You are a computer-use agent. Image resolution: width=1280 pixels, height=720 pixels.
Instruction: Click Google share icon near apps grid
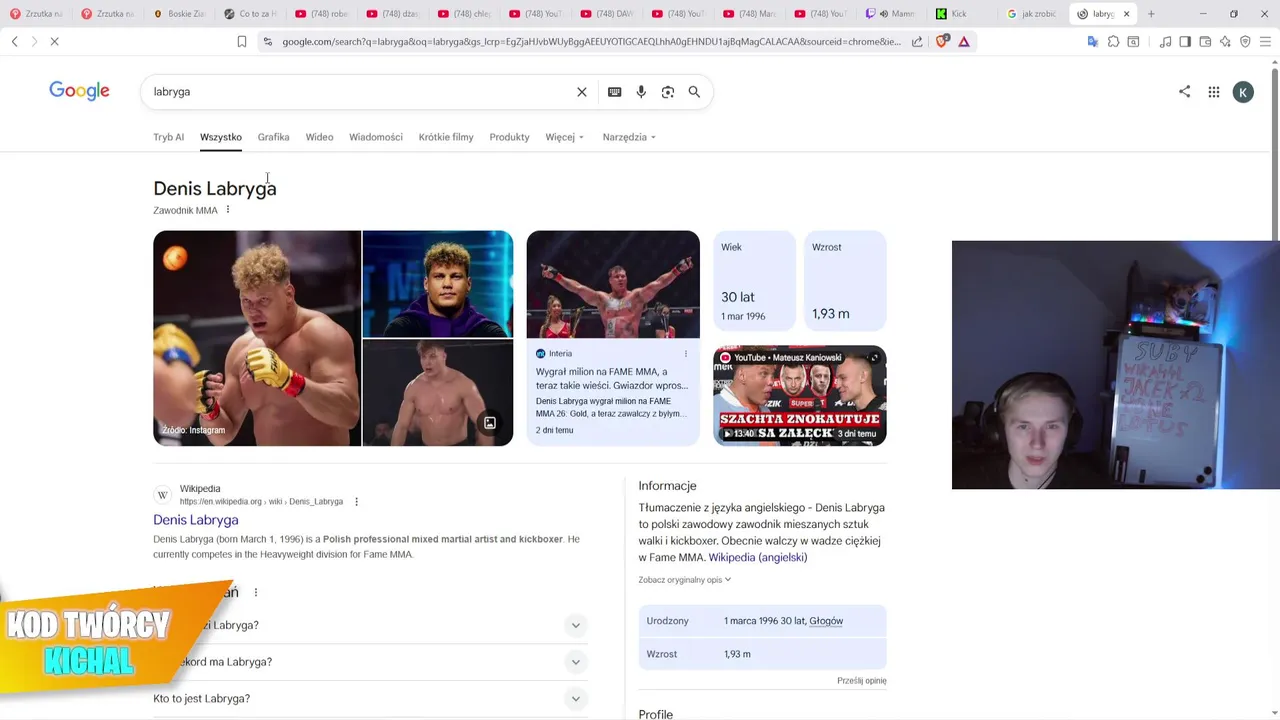click(1184, 91)
